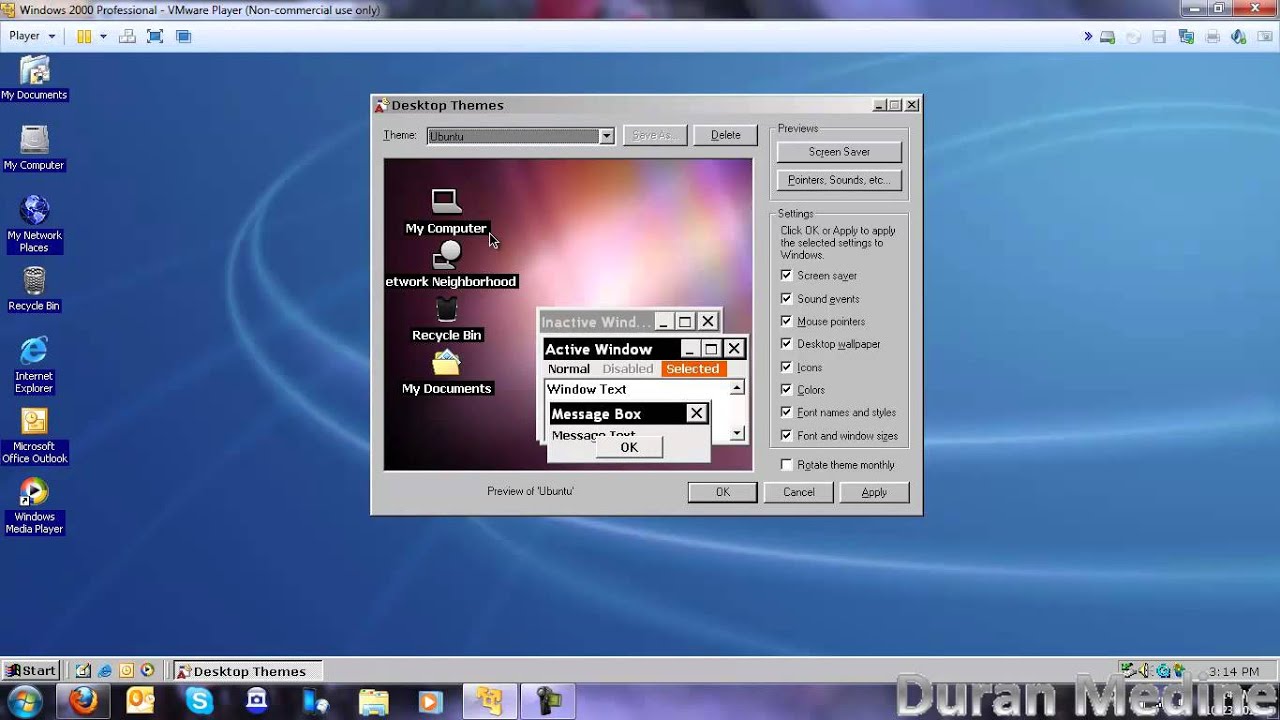1280x720 pixels.
Task: Open My Documents icon on the desktop
Action: [34, 79]
